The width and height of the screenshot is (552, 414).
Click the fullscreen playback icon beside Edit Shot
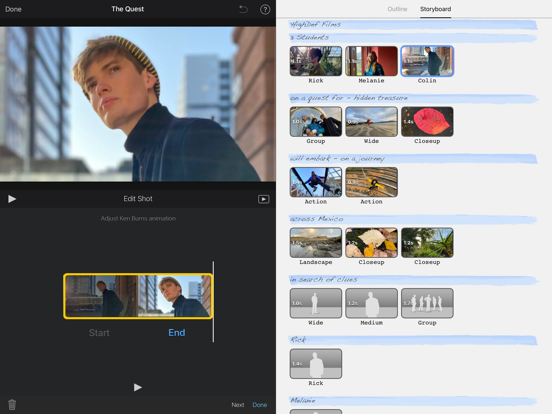pyautogui.click(x=264, y=199)
